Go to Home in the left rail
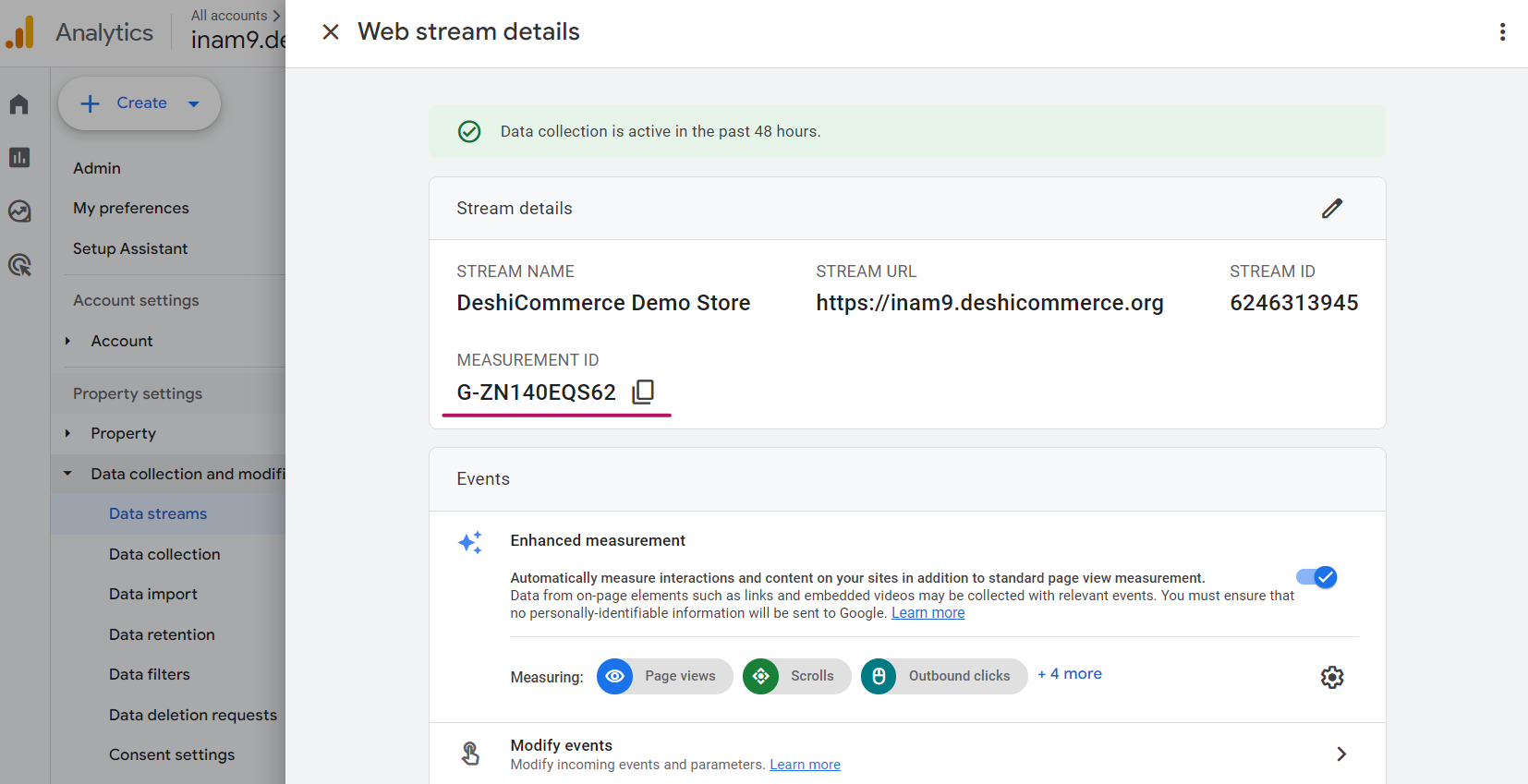This screenshot has height=784, width=1528. pos(19,104)
